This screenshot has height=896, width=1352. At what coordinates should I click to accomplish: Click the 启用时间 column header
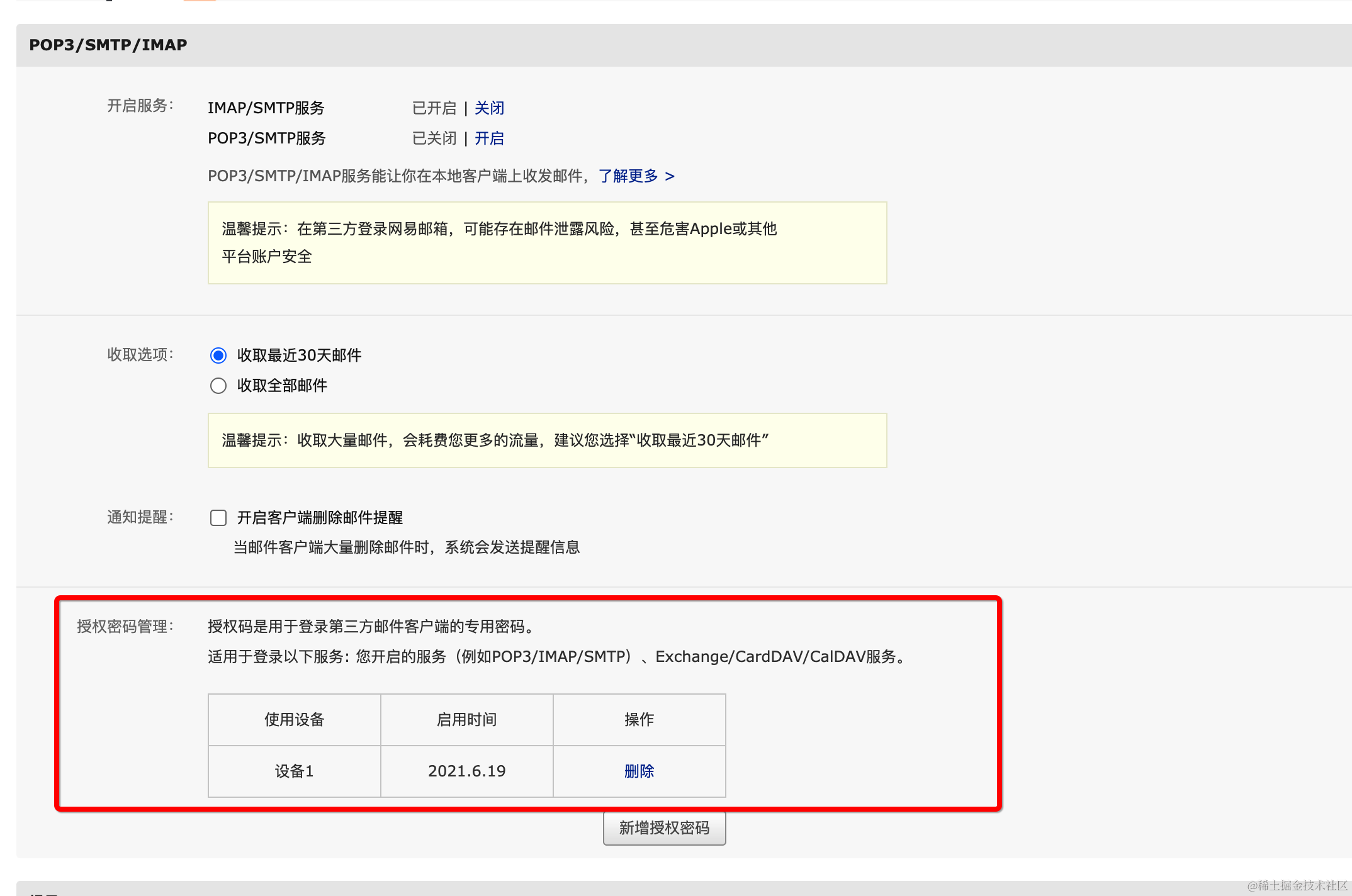[x=466, y=719]
